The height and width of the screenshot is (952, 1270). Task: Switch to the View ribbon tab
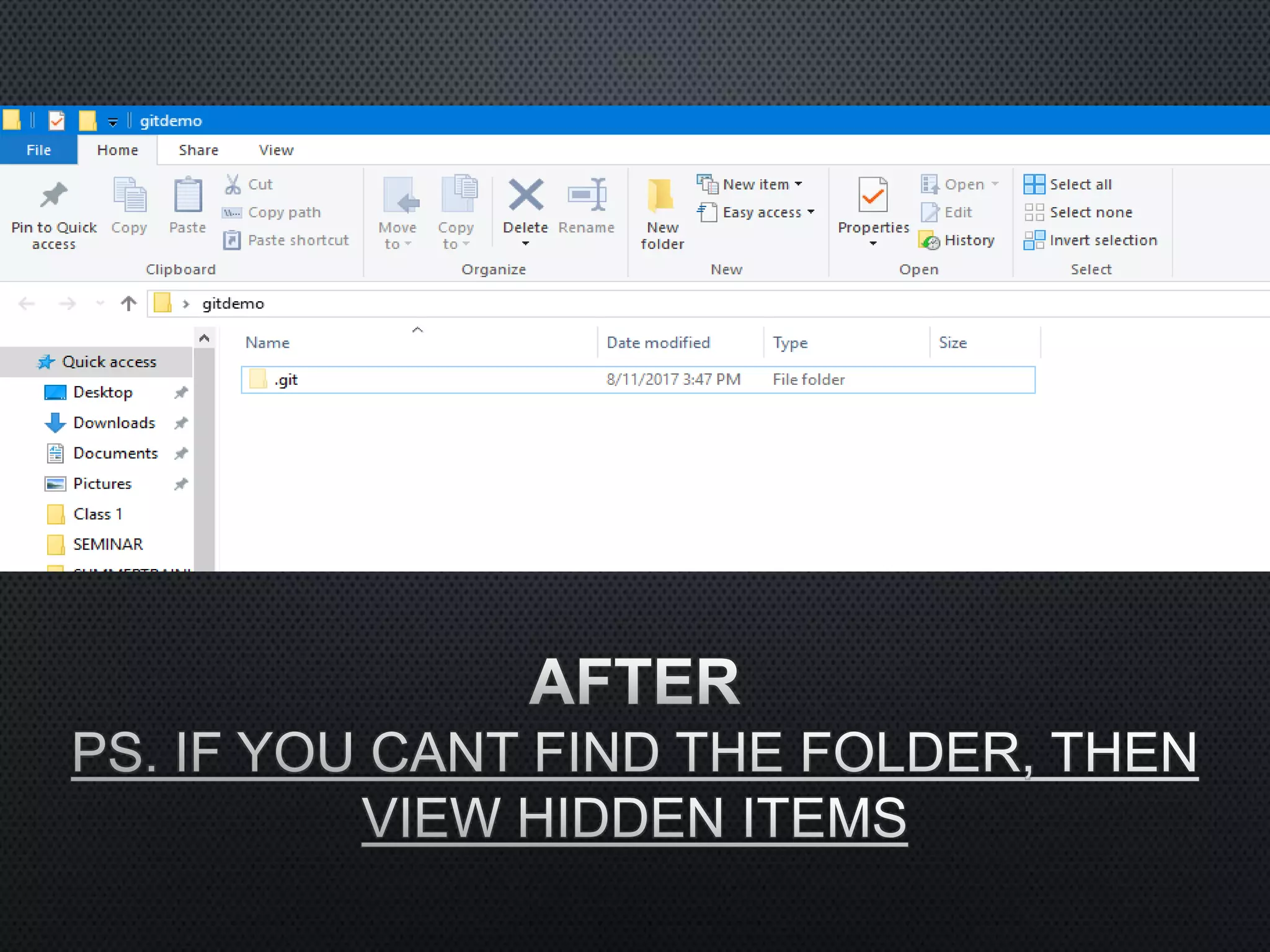click(276, 150)
